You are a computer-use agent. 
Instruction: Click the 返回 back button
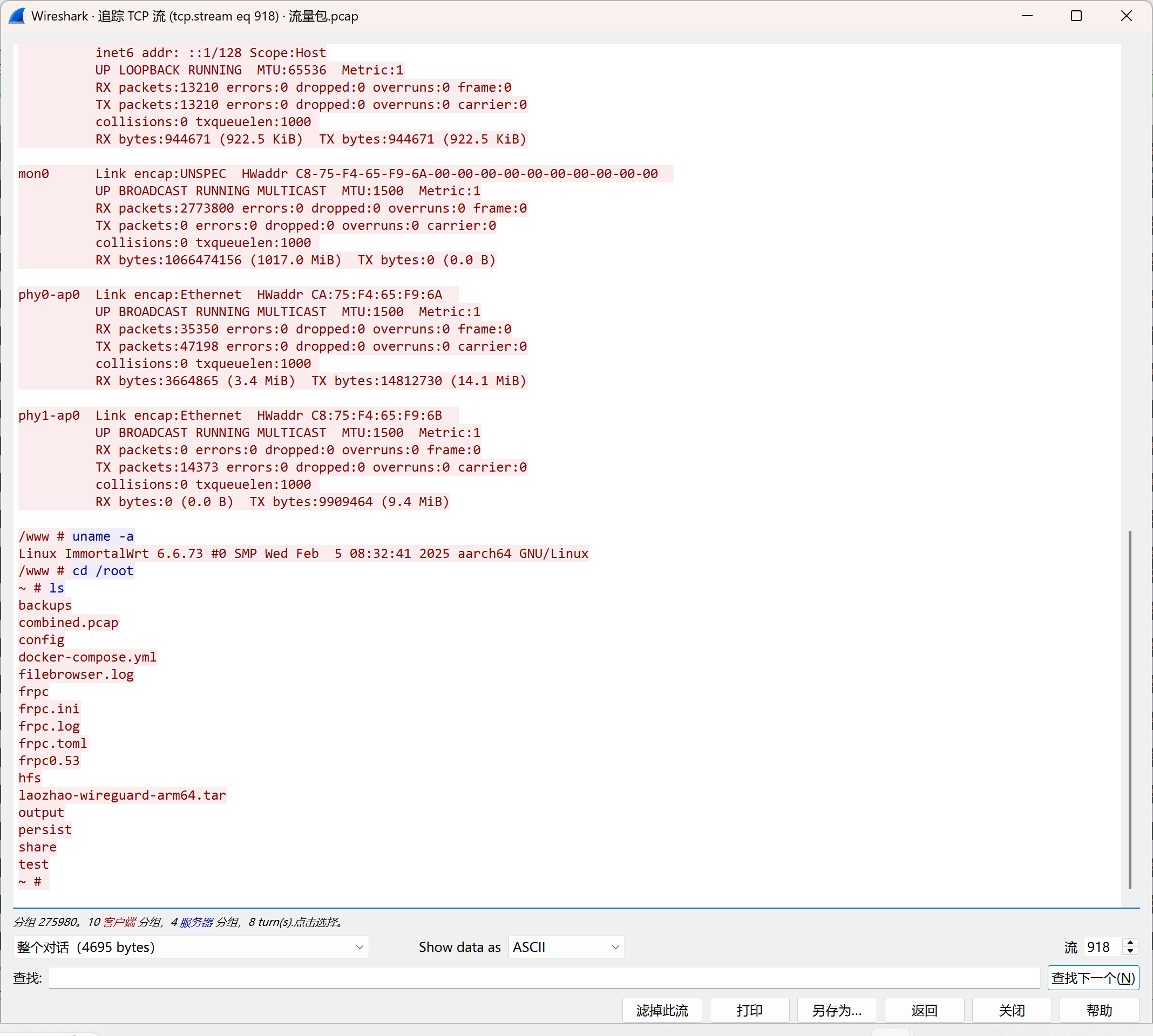(924, 1011)
